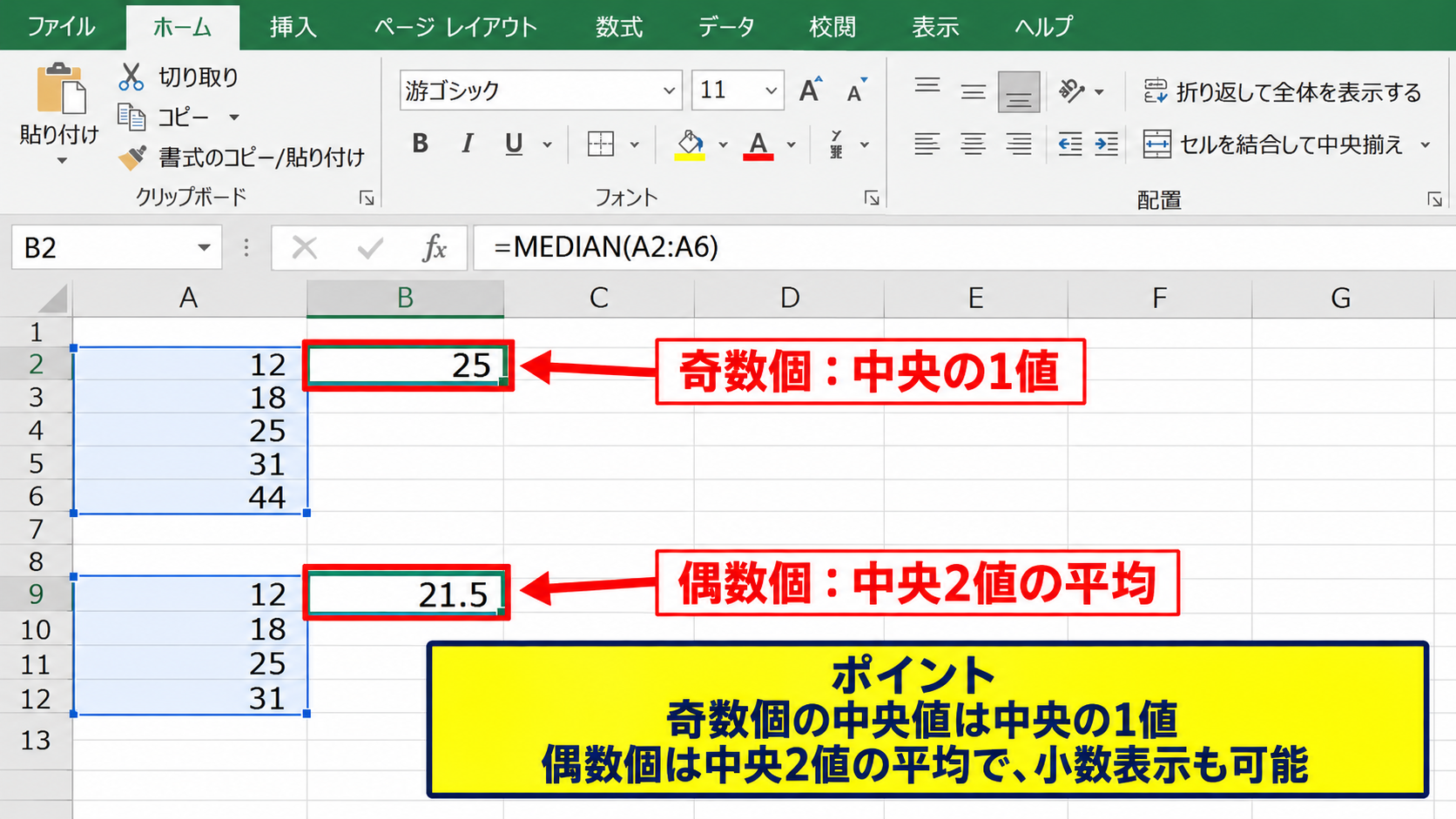
Task: Click the orientation text angle icon
Action: 1071,91
